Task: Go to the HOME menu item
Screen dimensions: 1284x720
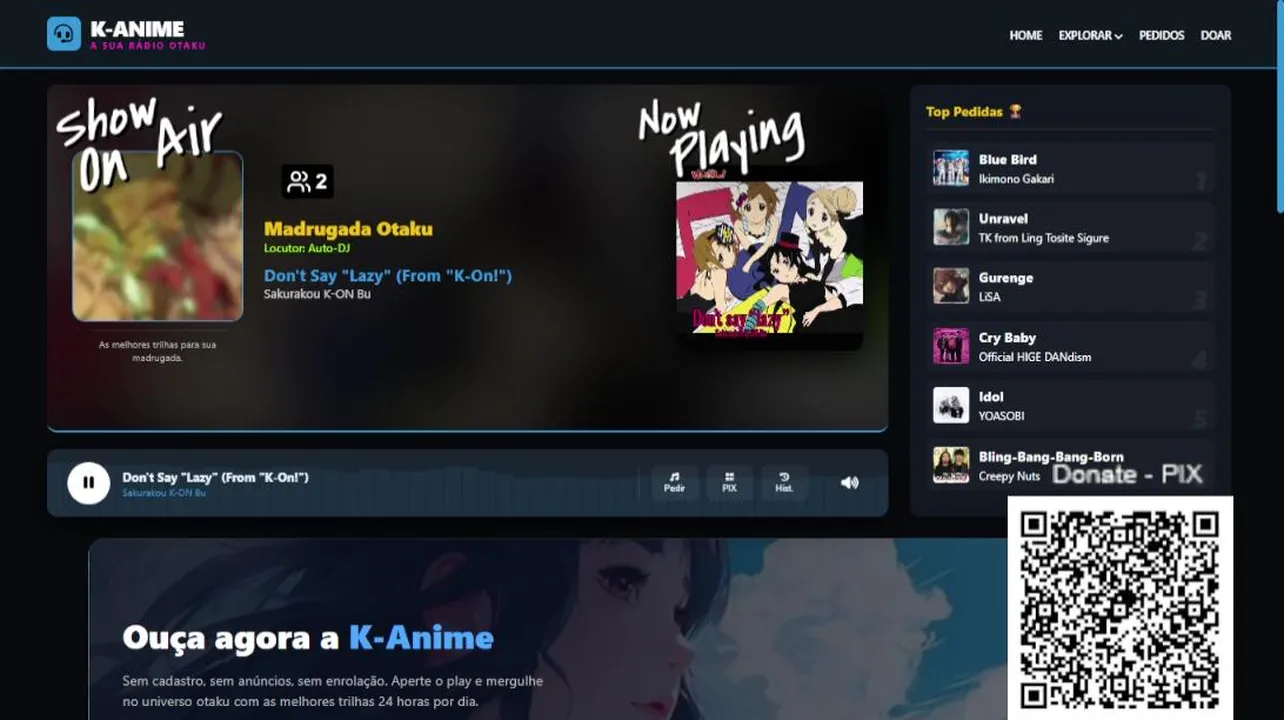Action: [1025, 35]
